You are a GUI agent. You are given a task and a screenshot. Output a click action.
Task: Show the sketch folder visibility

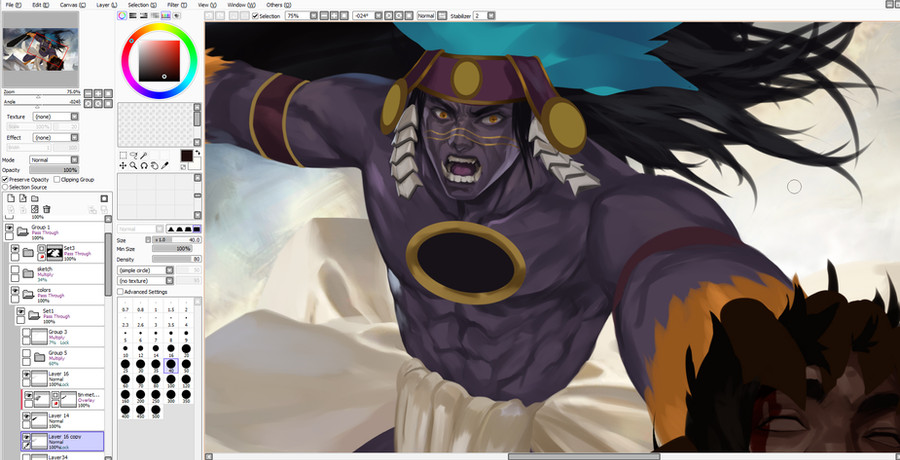click(x=15, y=269)
